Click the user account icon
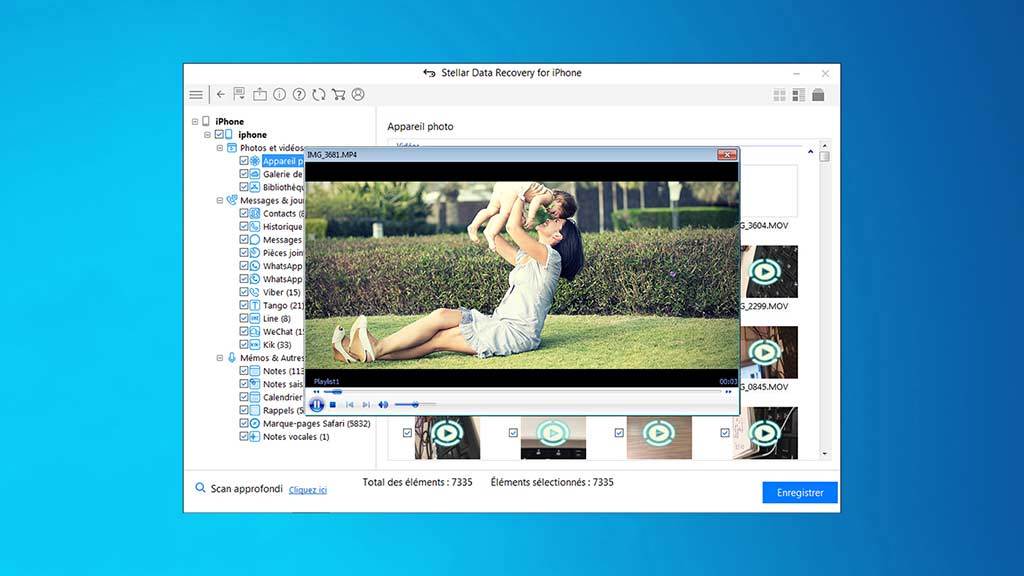Image resolution: width=1024 pixels, height=576 pixels. coord(358,95)
